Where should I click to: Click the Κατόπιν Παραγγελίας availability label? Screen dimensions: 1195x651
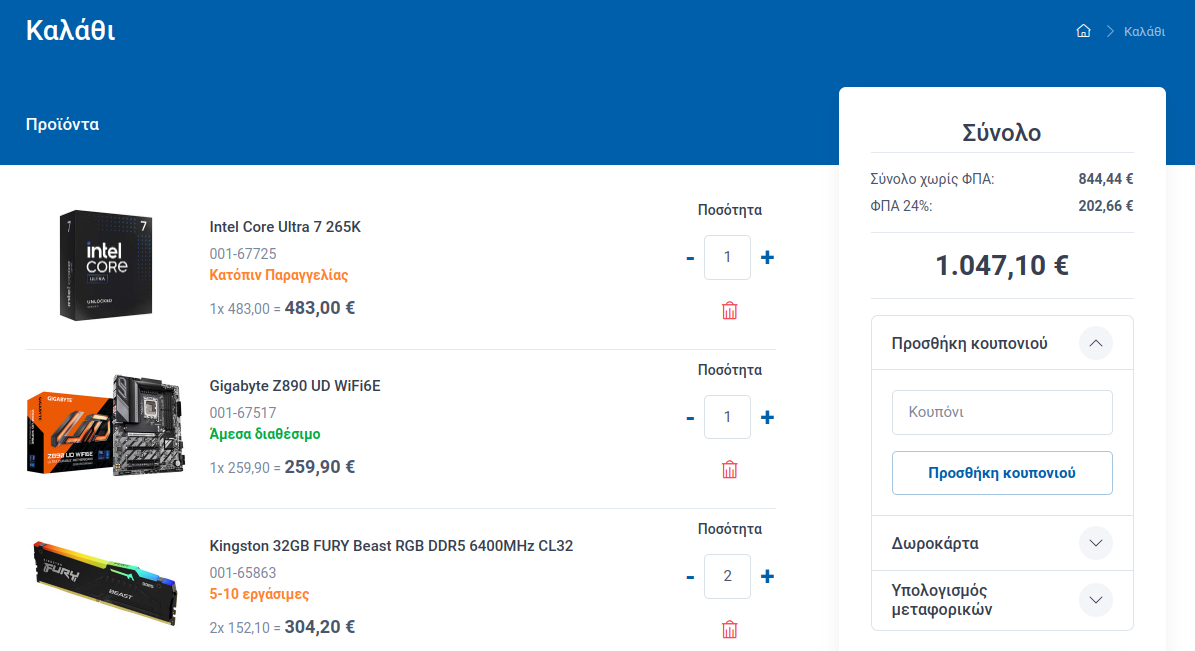pyautogui.click(x=279, y=275)
